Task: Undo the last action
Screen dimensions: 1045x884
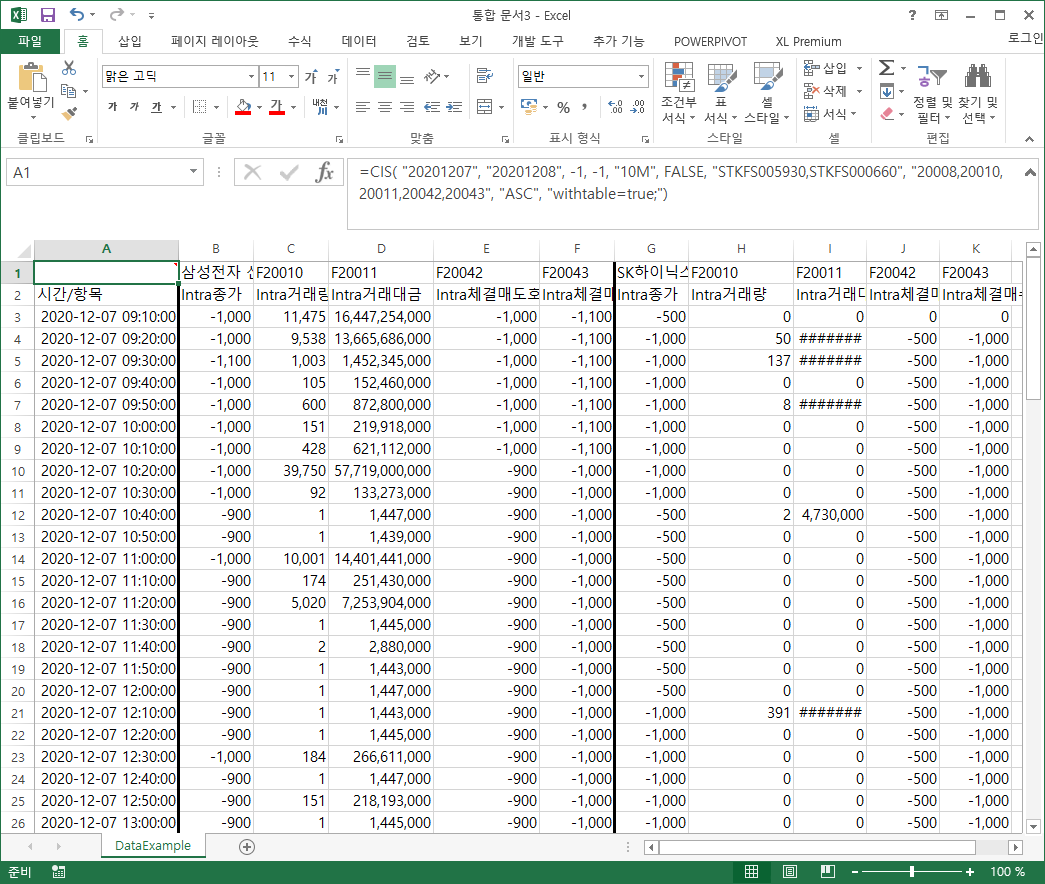Action: (x=77, y=15)
